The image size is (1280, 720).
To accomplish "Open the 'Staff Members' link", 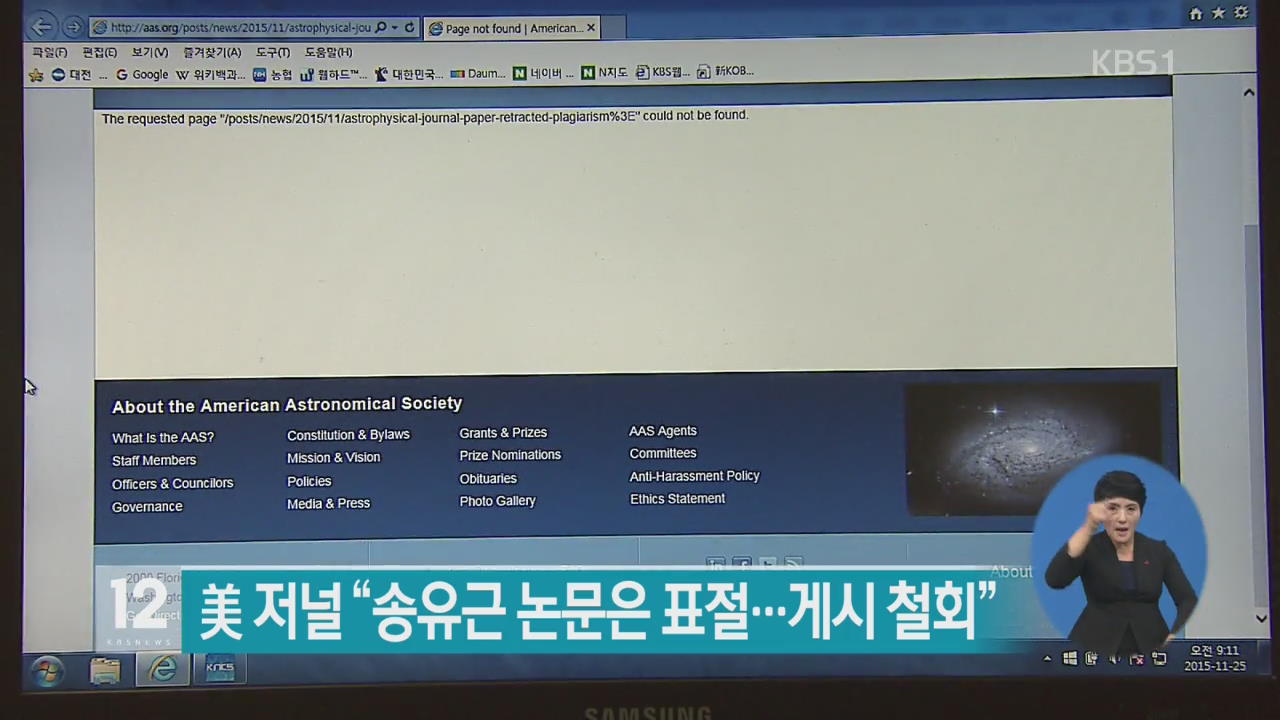I will (154, 461).
